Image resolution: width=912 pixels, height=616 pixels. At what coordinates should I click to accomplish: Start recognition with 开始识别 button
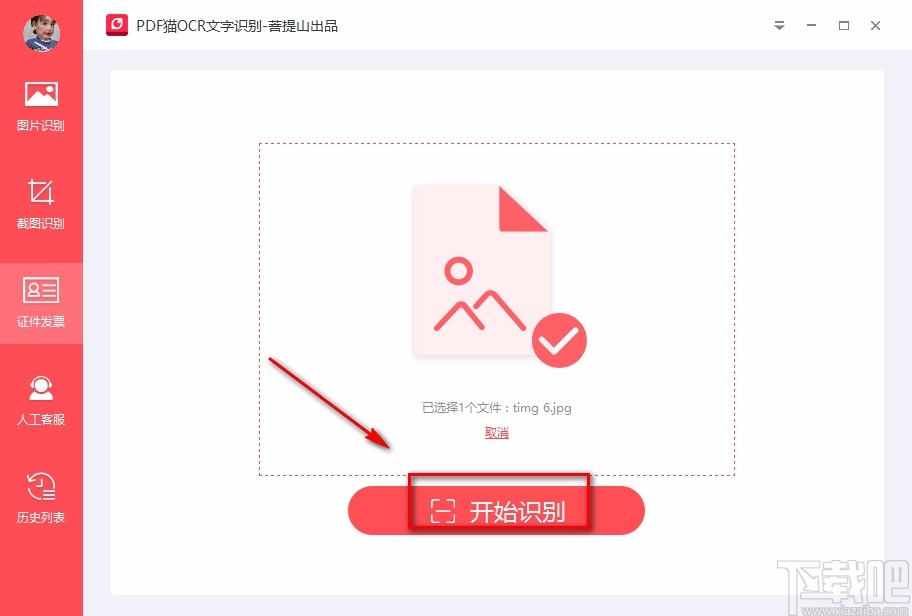pos(496,511)
